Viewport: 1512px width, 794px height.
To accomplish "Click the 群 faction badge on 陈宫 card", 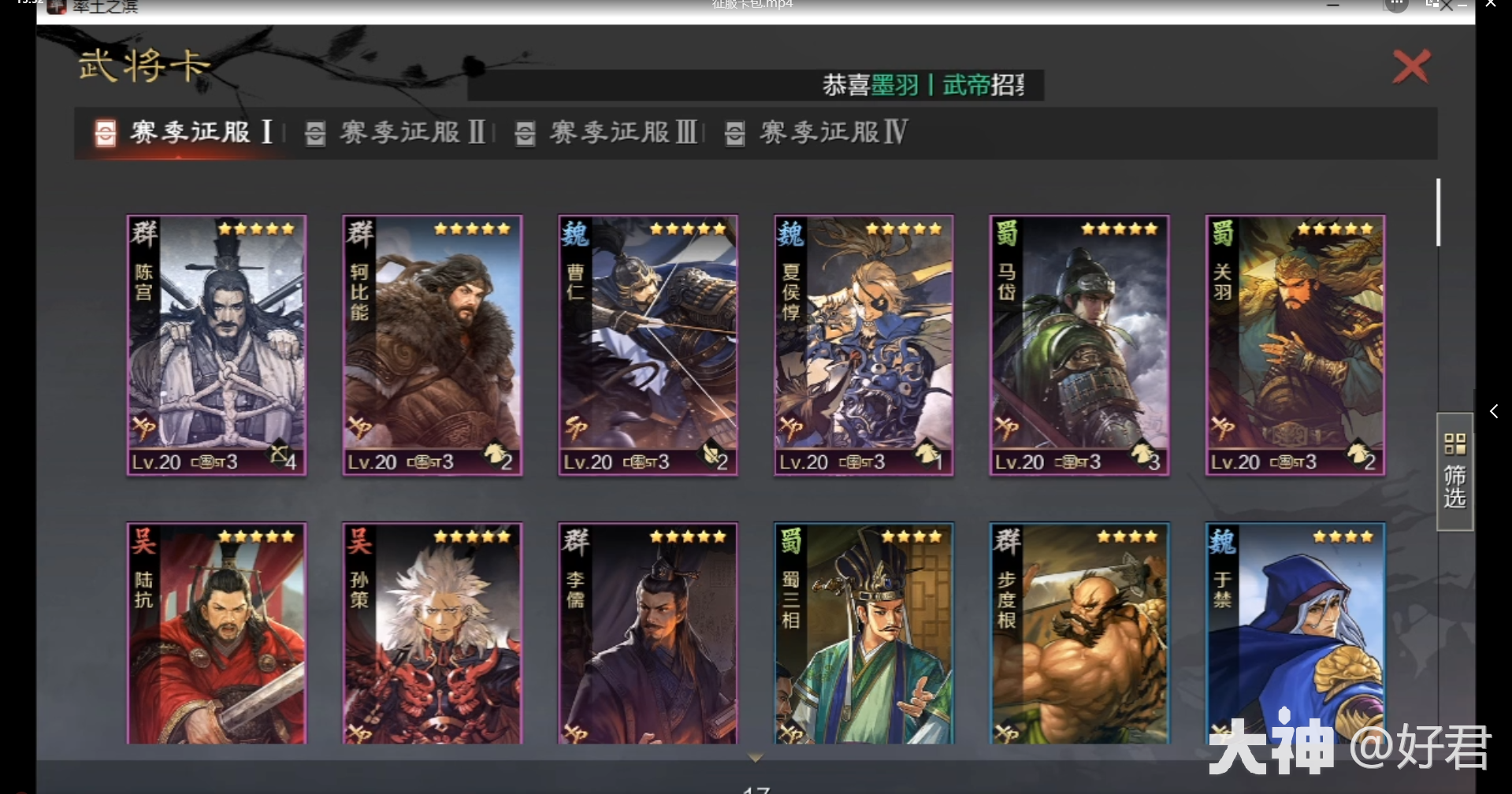I will (144, 234).
